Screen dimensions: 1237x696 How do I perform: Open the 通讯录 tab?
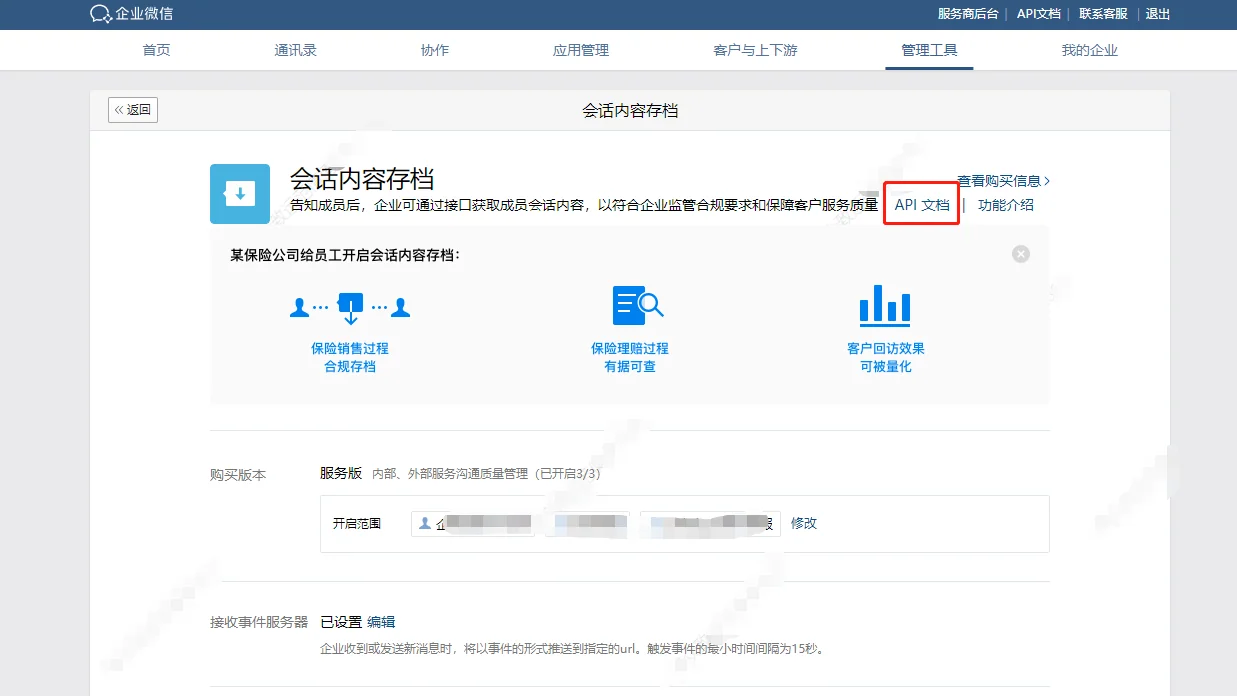click(x=296, y=50)
